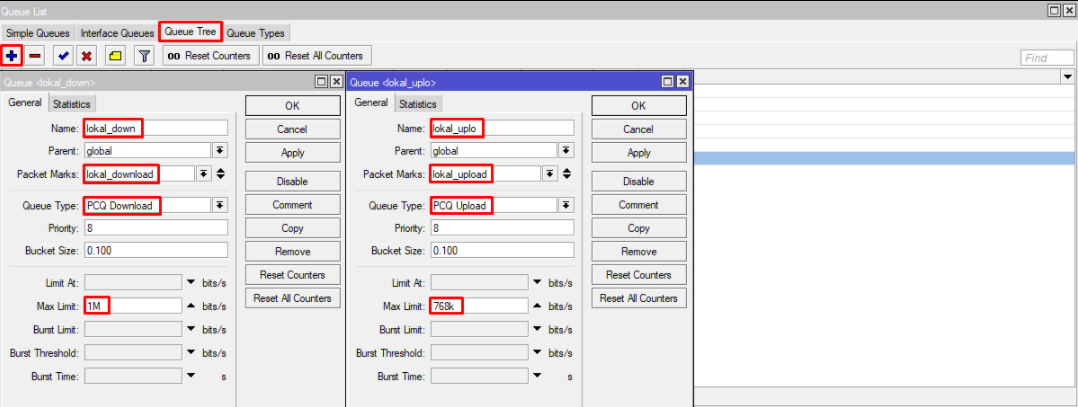Open Parent dropdown in lokal_down dialog
Viewport: 1078px width, 407px height.
coord(220,151)
